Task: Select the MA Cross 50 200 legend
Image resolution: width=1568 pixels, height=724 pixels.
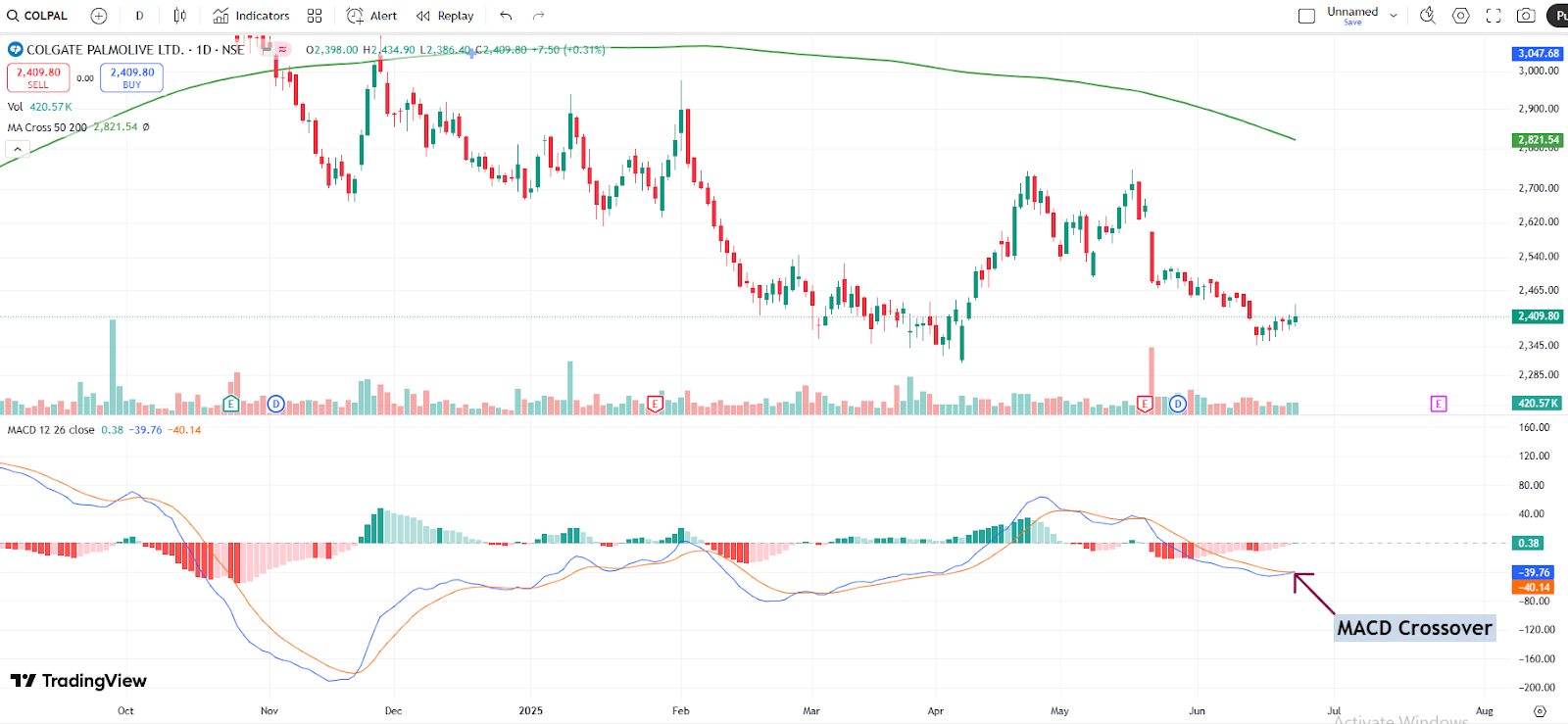Action: click(47, 127)
